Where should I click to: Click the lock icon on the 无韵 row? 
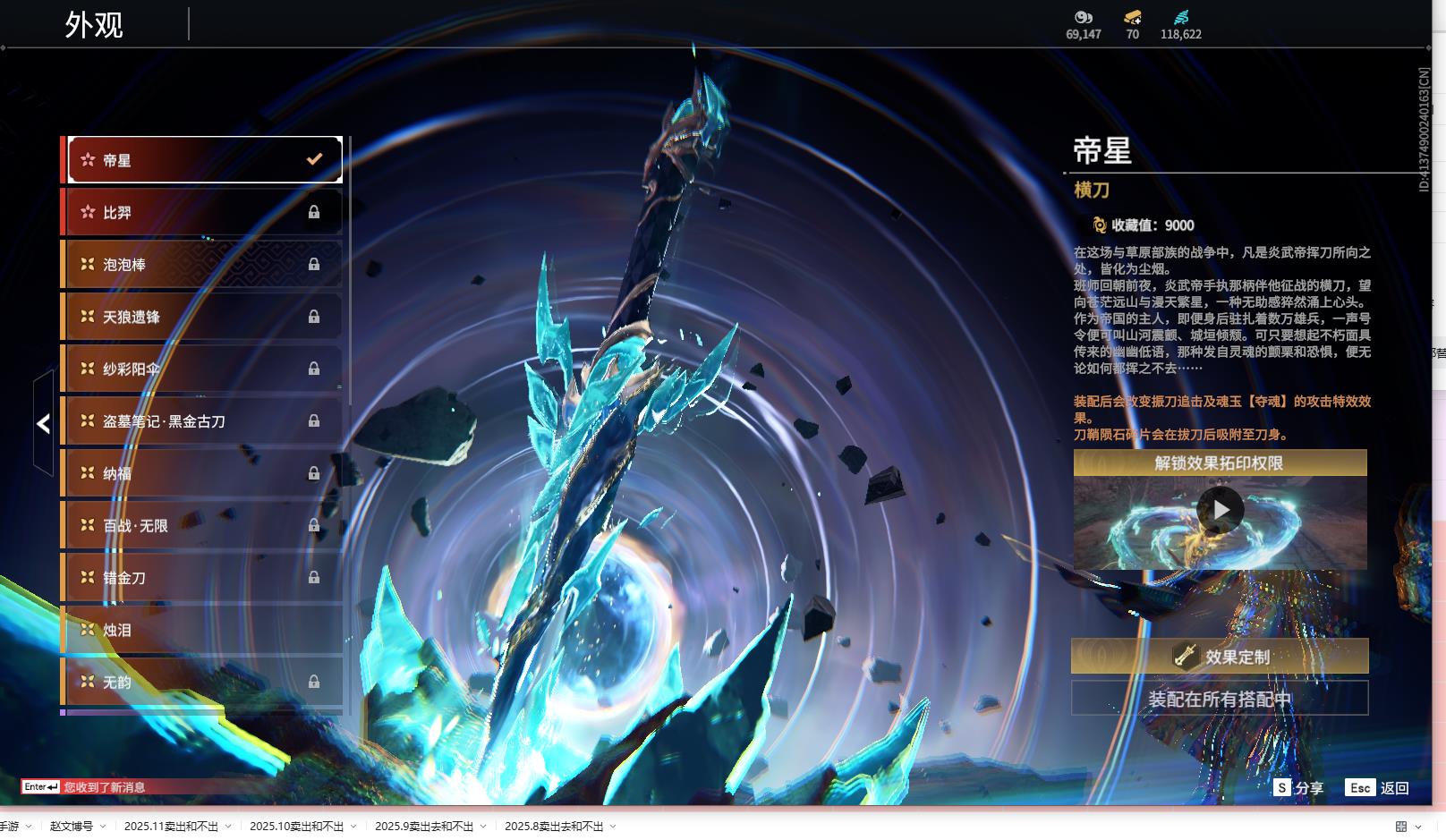[x=314, y=682]
